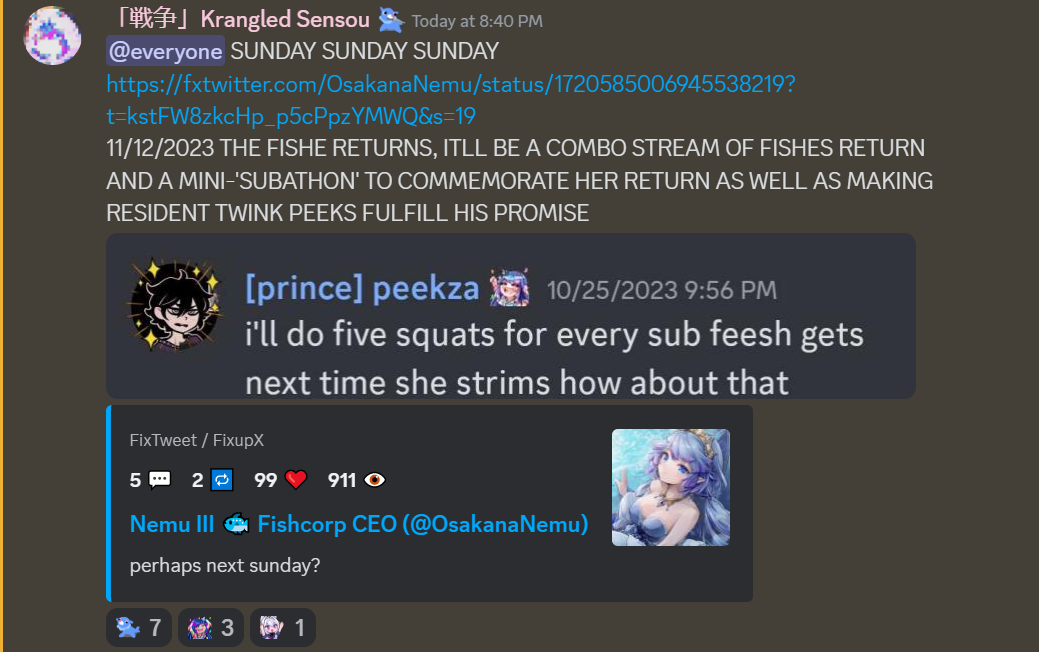
Task: Open Nemu III Fishcorp CEO embed title
Action: pos(358,524)
